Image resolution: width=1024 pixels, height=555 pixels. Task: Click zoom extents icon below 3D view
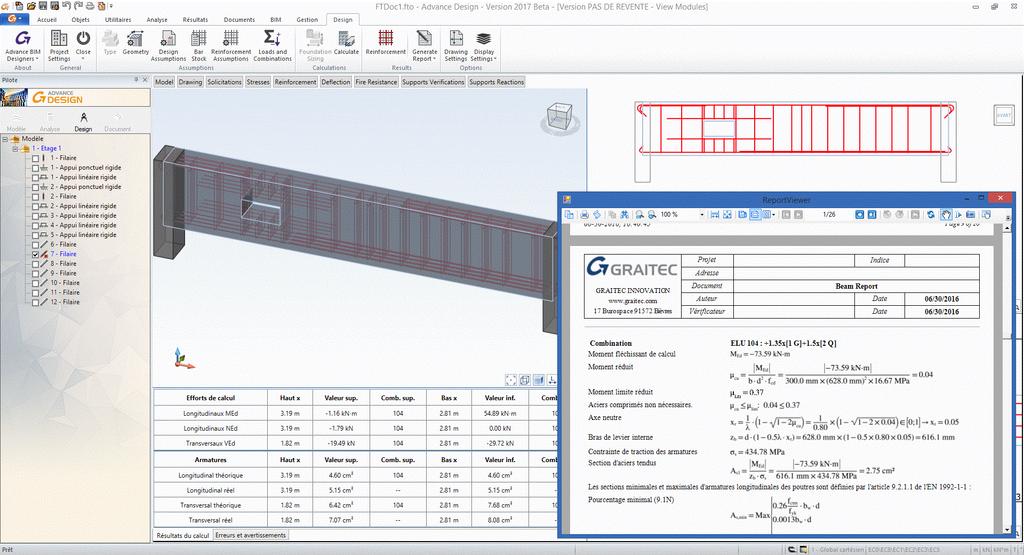(x=511, y=380)
